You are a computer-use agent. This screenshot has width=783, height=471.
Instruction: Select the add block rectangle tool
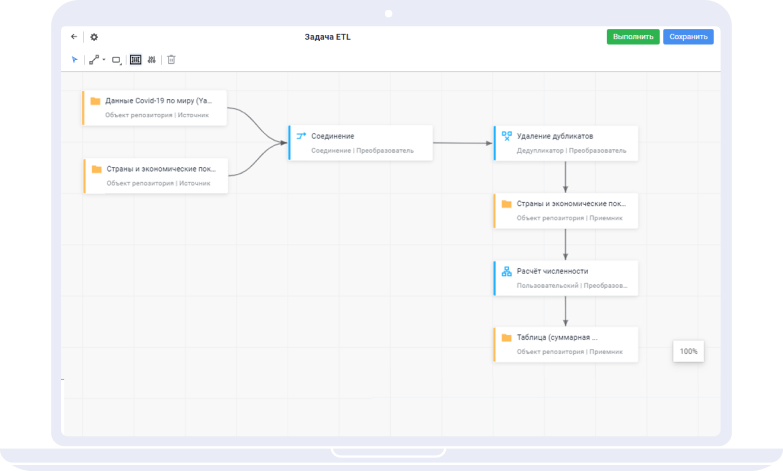(116, 60)
